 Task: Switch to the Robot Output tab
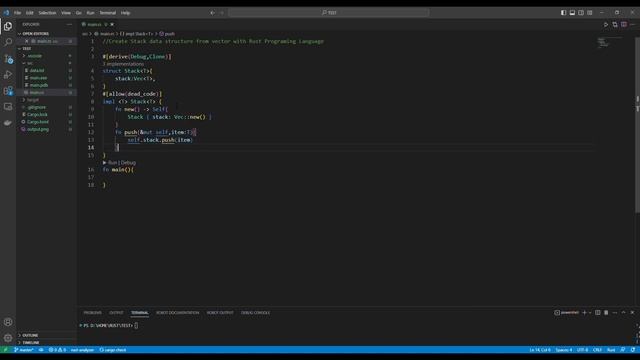point(220,313)
